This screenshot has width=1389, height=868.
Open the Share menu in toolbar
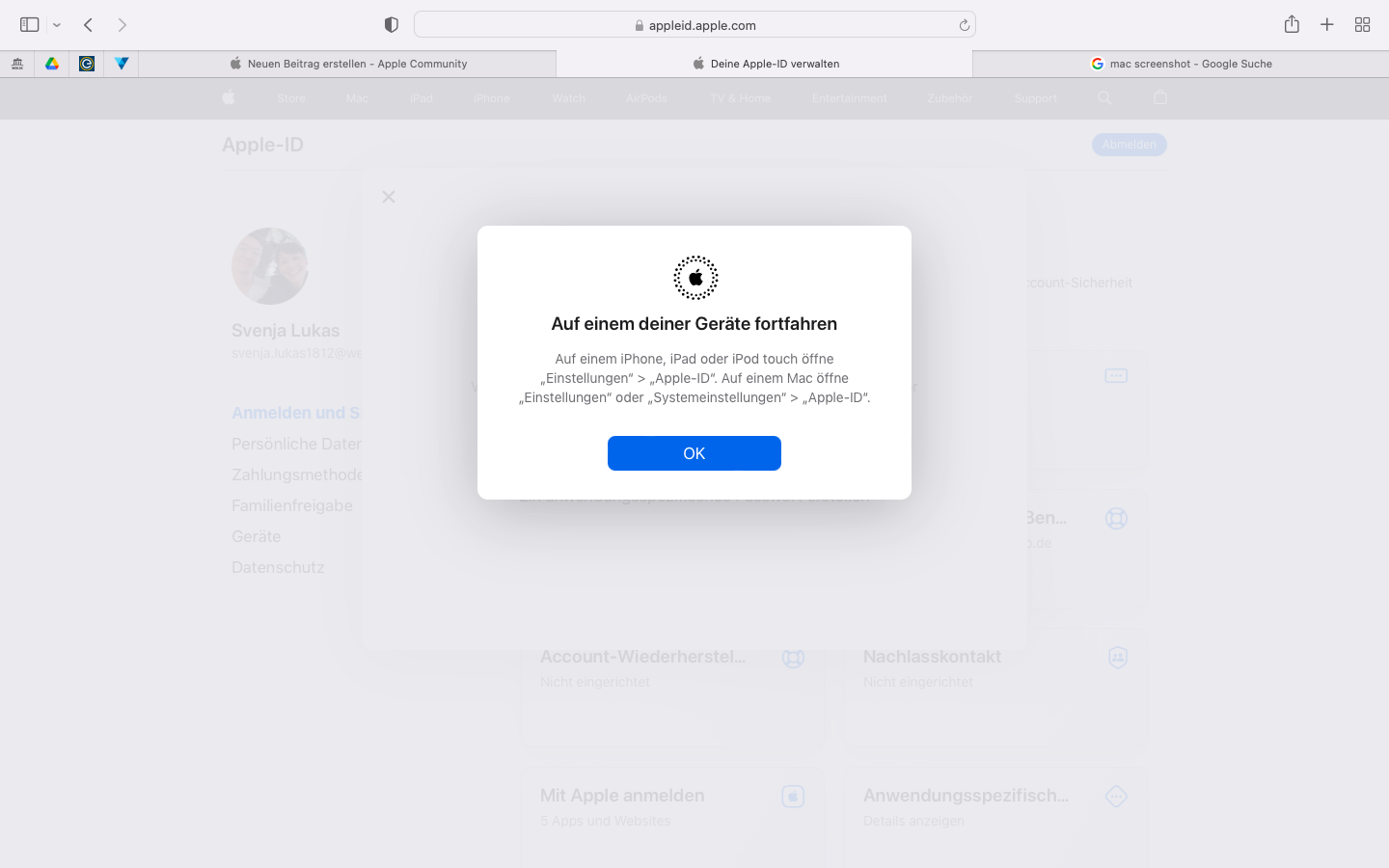pyautogui.click(x=1292, y=24)
